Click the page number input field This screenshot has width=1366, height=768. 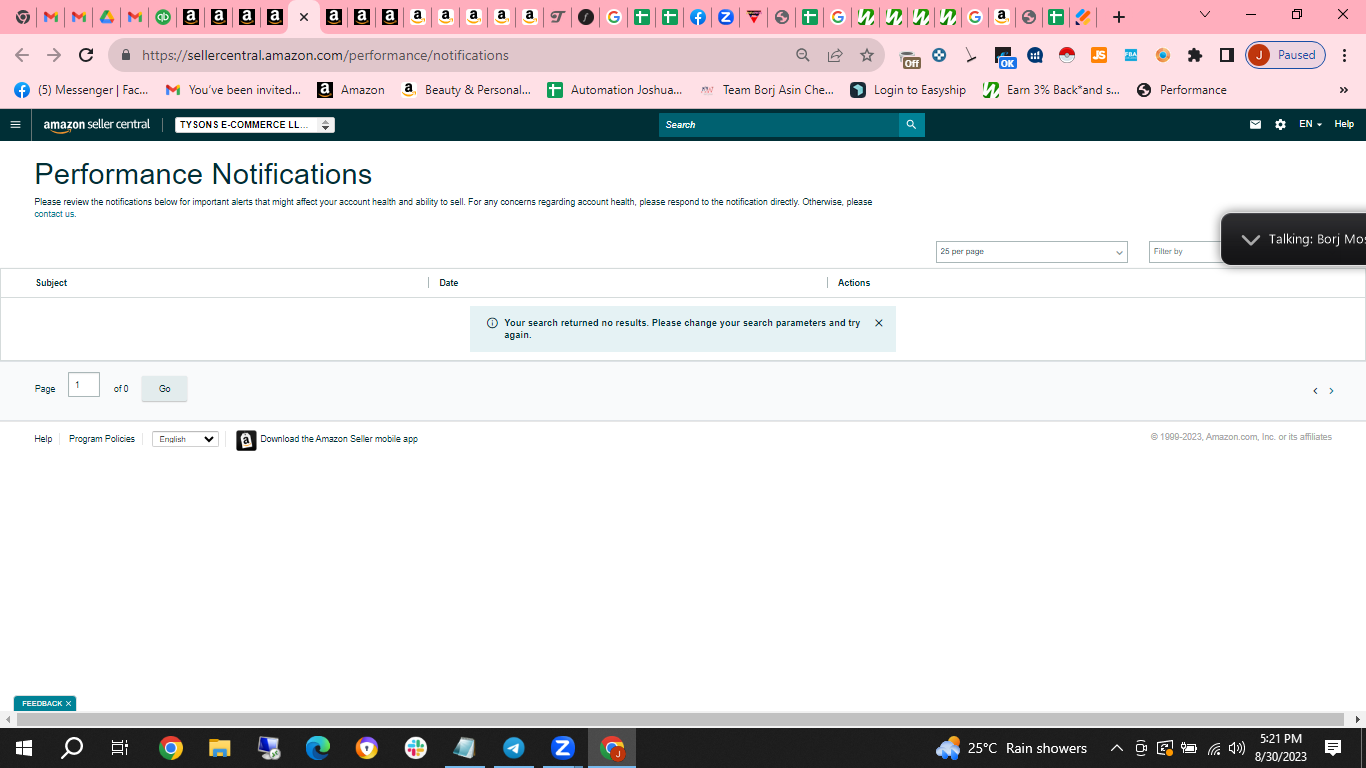point(84,385)
